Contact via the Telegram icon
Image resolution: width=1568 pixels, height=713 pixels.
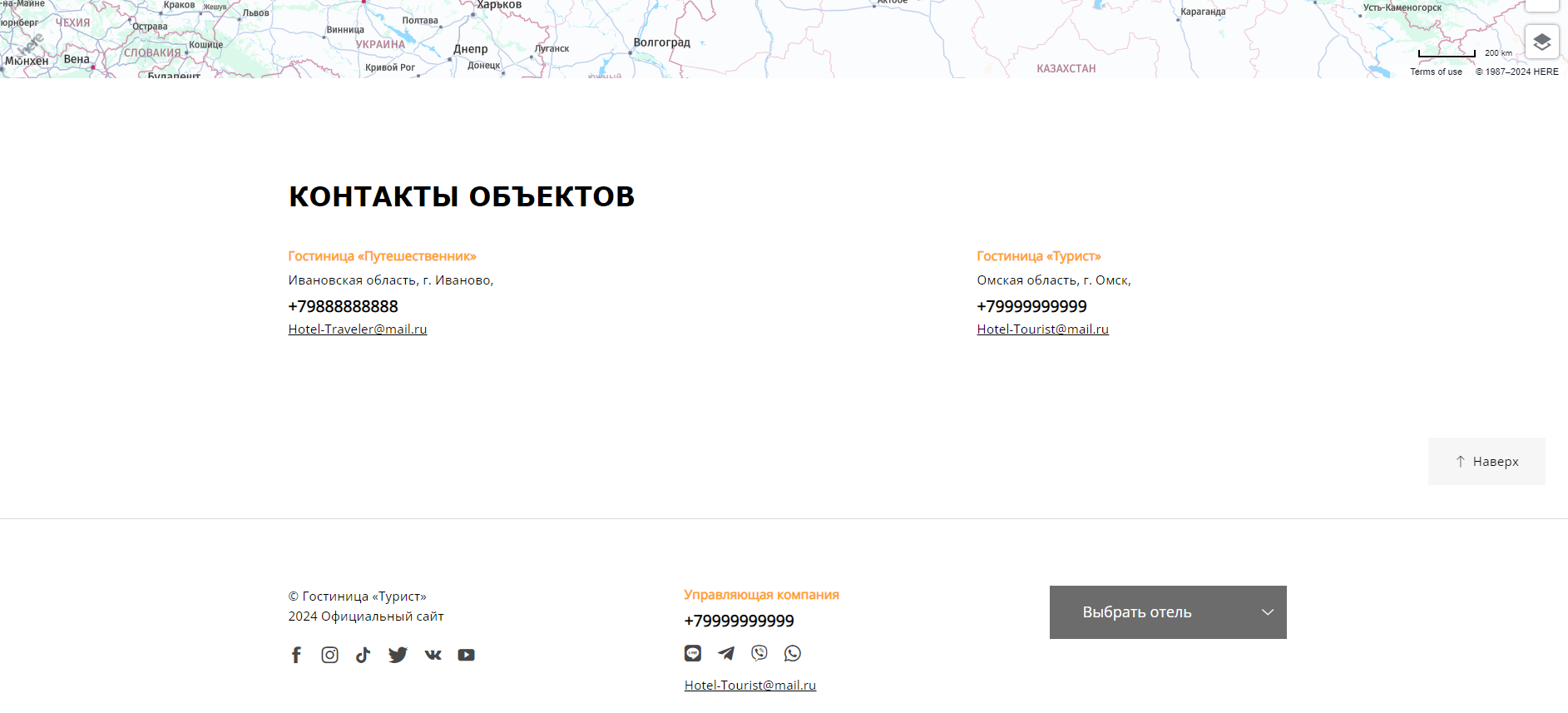click(x=726, y=653)
